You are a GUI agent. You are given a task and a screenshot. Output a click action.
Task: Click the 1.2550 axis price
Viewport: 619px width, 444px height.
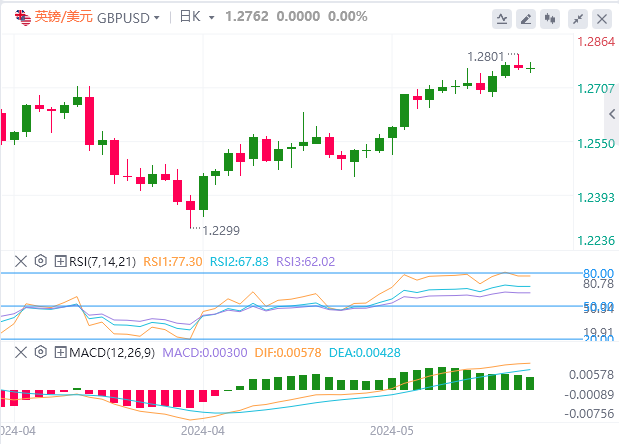click(x=596, y=143)
